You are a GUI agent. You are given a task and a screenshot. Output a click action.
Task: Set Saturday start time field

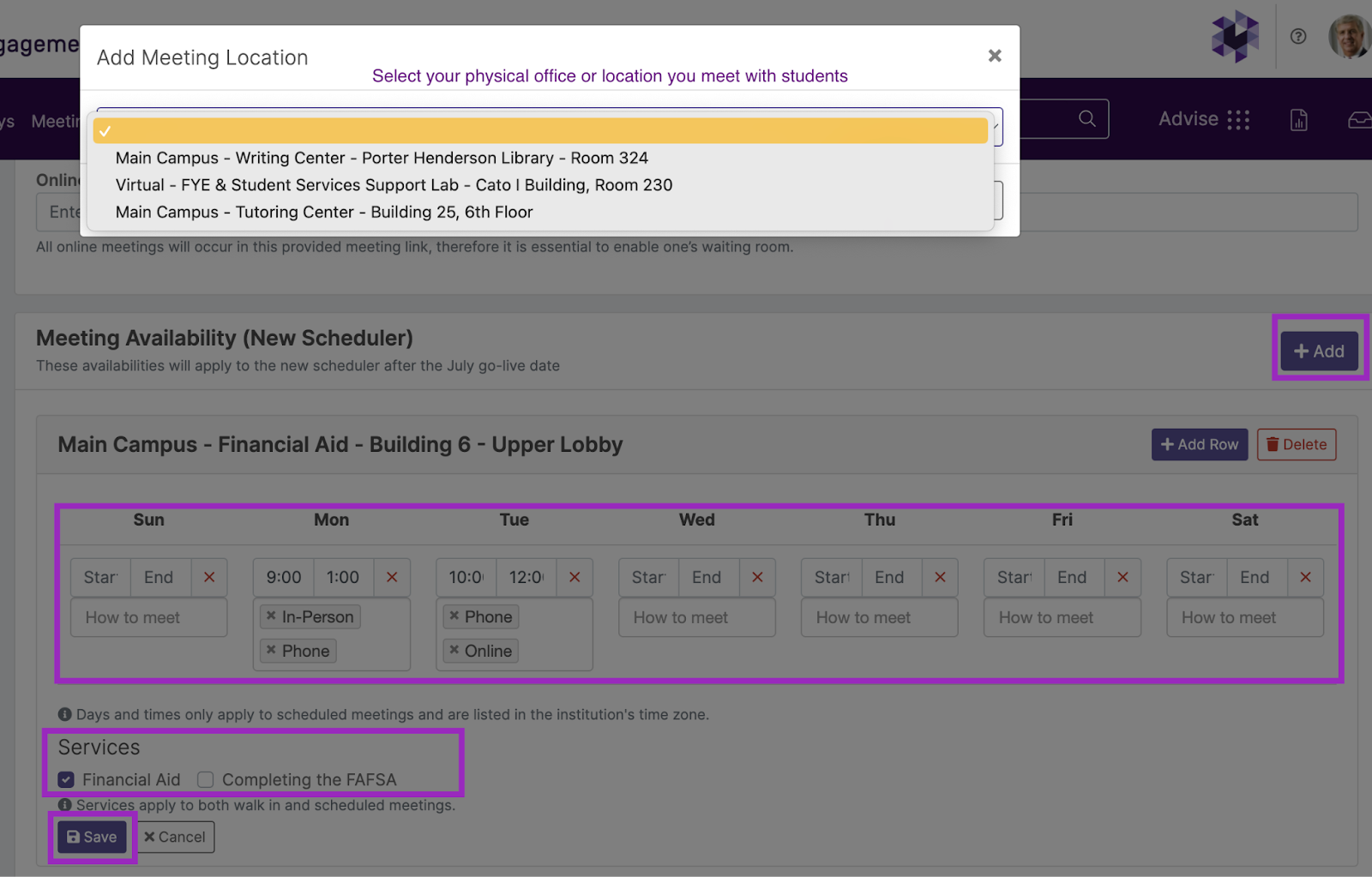point(1196,577)
